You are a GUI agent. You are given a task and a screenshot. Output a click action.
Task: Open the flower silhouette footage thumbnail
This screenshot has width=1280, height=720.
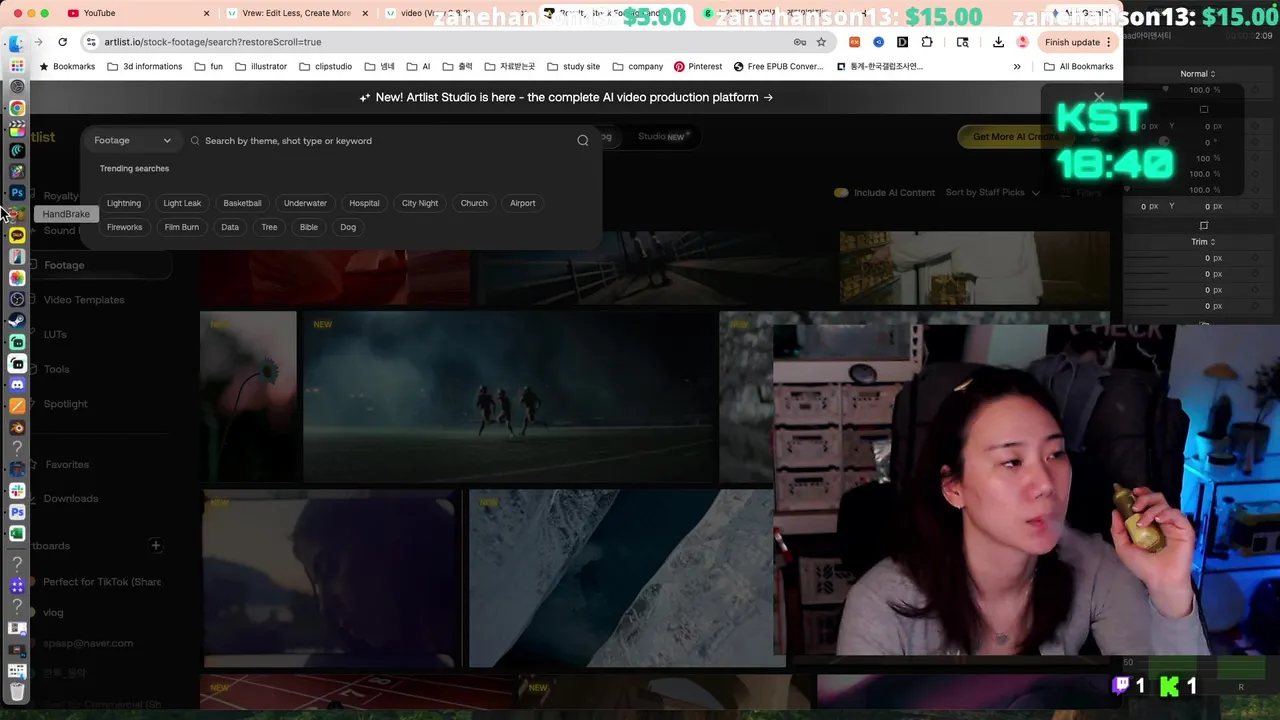[x=248, y=398]
